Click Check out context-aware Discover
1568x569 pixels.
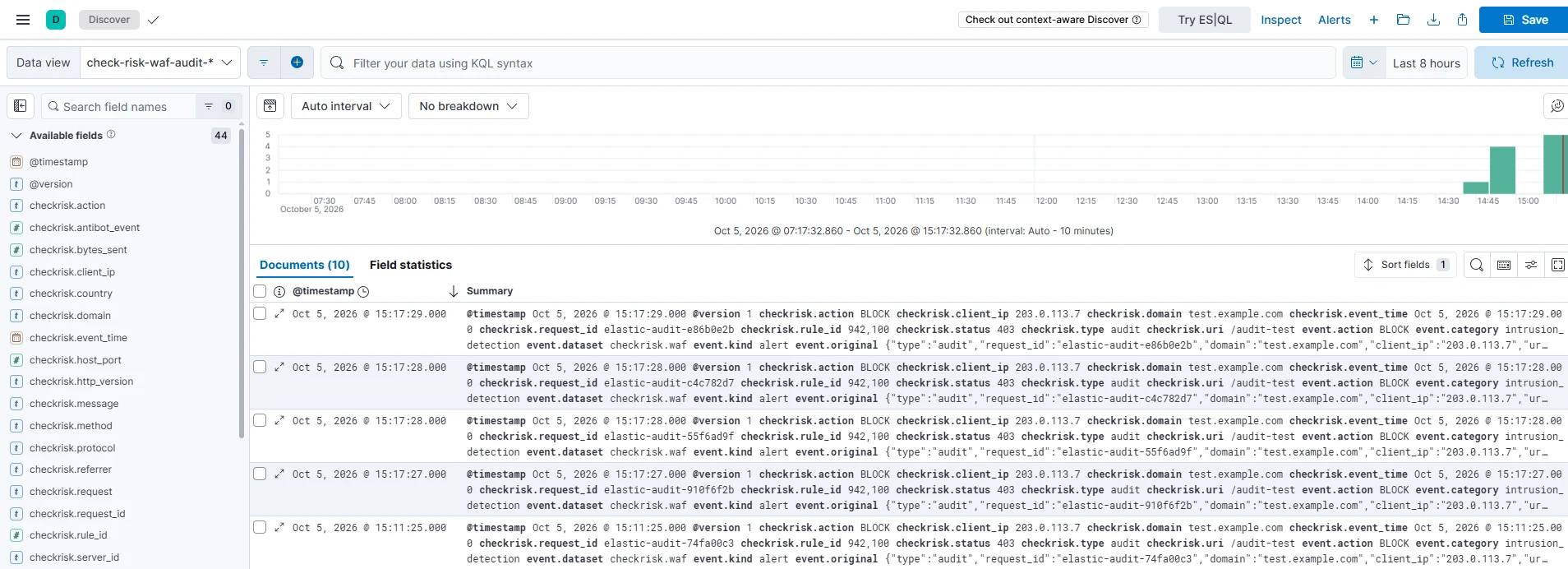click(x=1053, y=20)
